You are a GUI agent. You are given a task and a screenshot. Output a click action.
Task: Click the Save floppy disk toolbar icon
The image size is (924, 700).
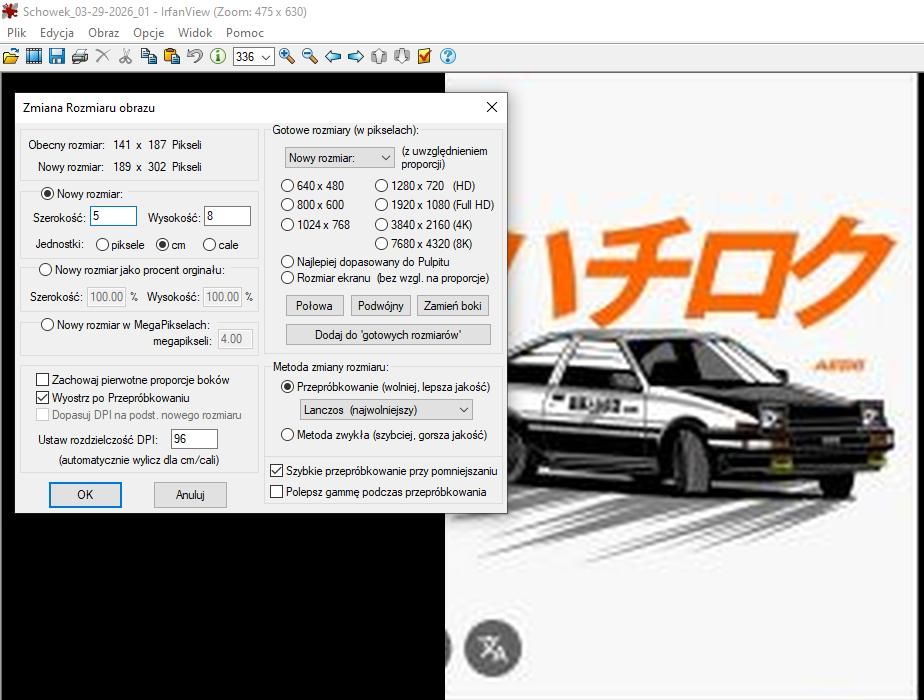(57, 57)
